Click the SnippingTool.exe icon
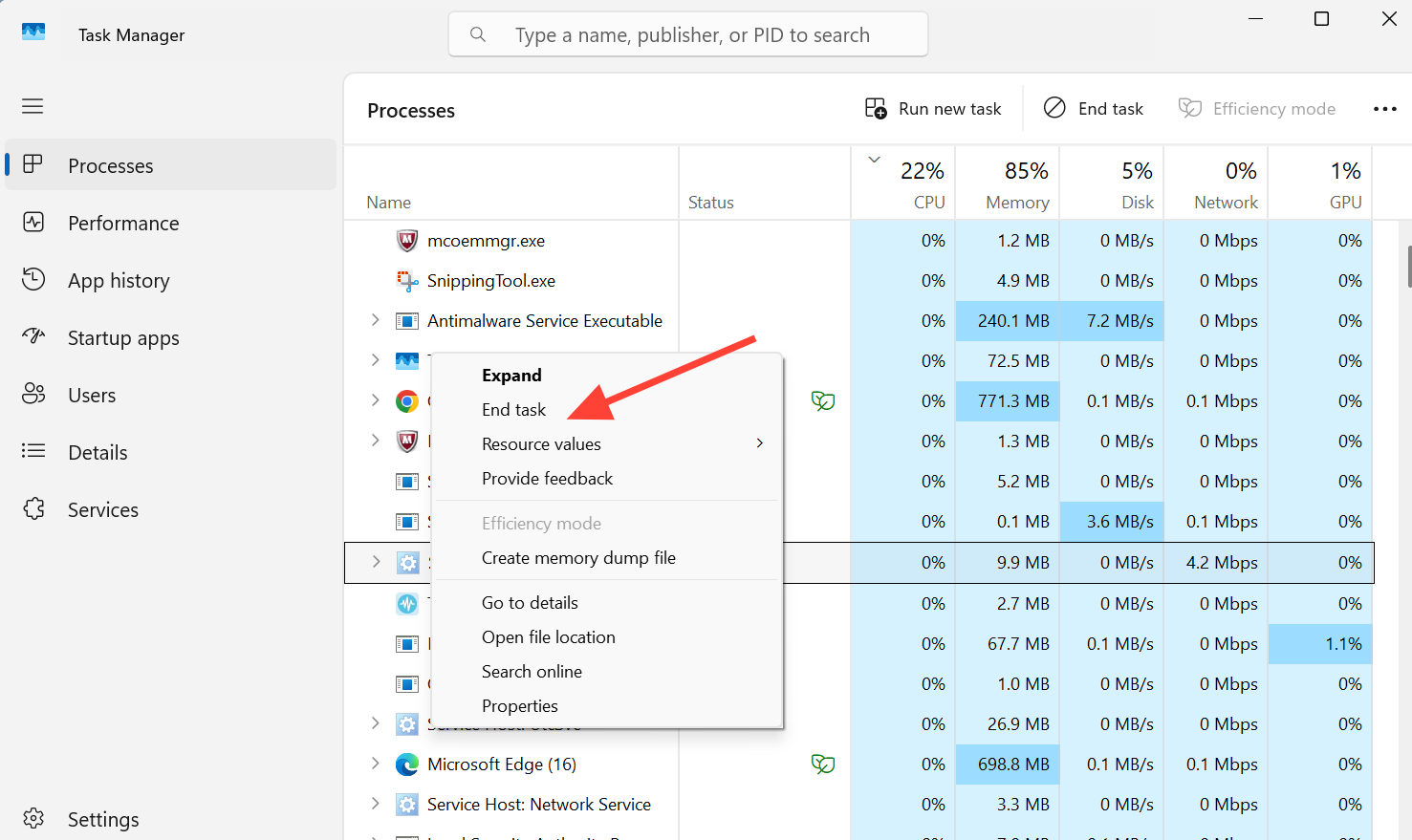 [x=407, y=281]
